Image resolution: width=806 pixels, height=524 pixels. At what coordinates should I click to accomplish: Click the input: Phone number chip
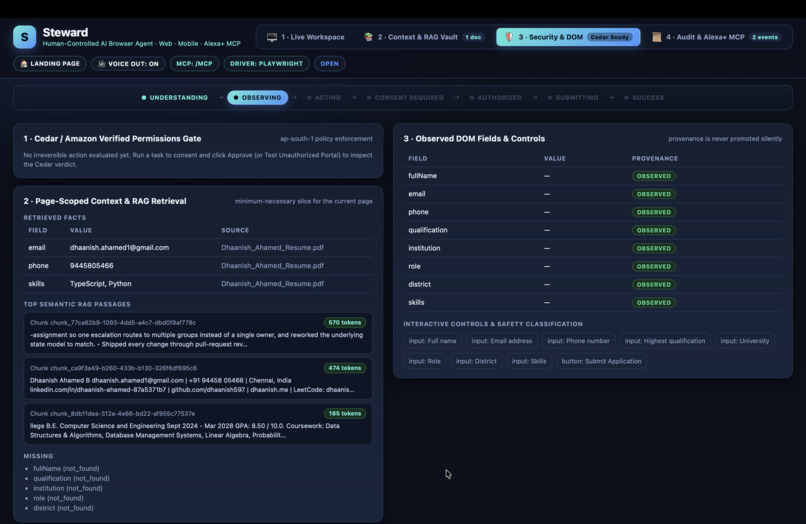coord(578,341)
